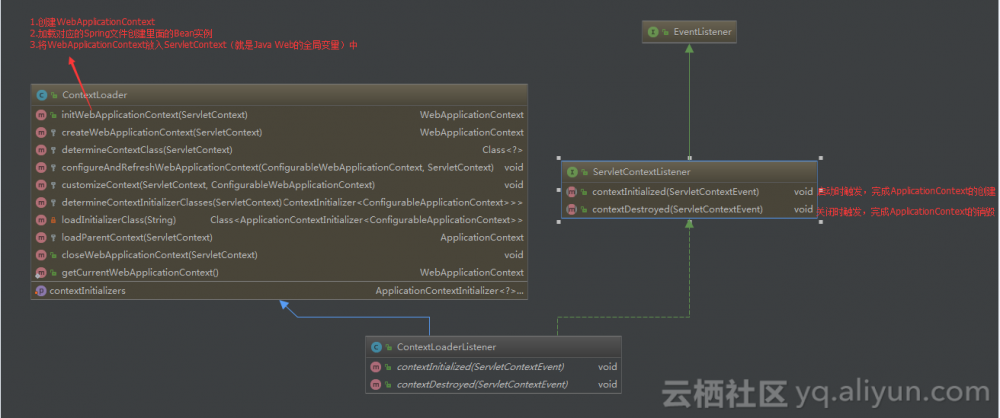This screenshot has width=1000, height=418.
Task: Click the method icon beside getCurrentWebApplicationContext
Action: (41, 272)
